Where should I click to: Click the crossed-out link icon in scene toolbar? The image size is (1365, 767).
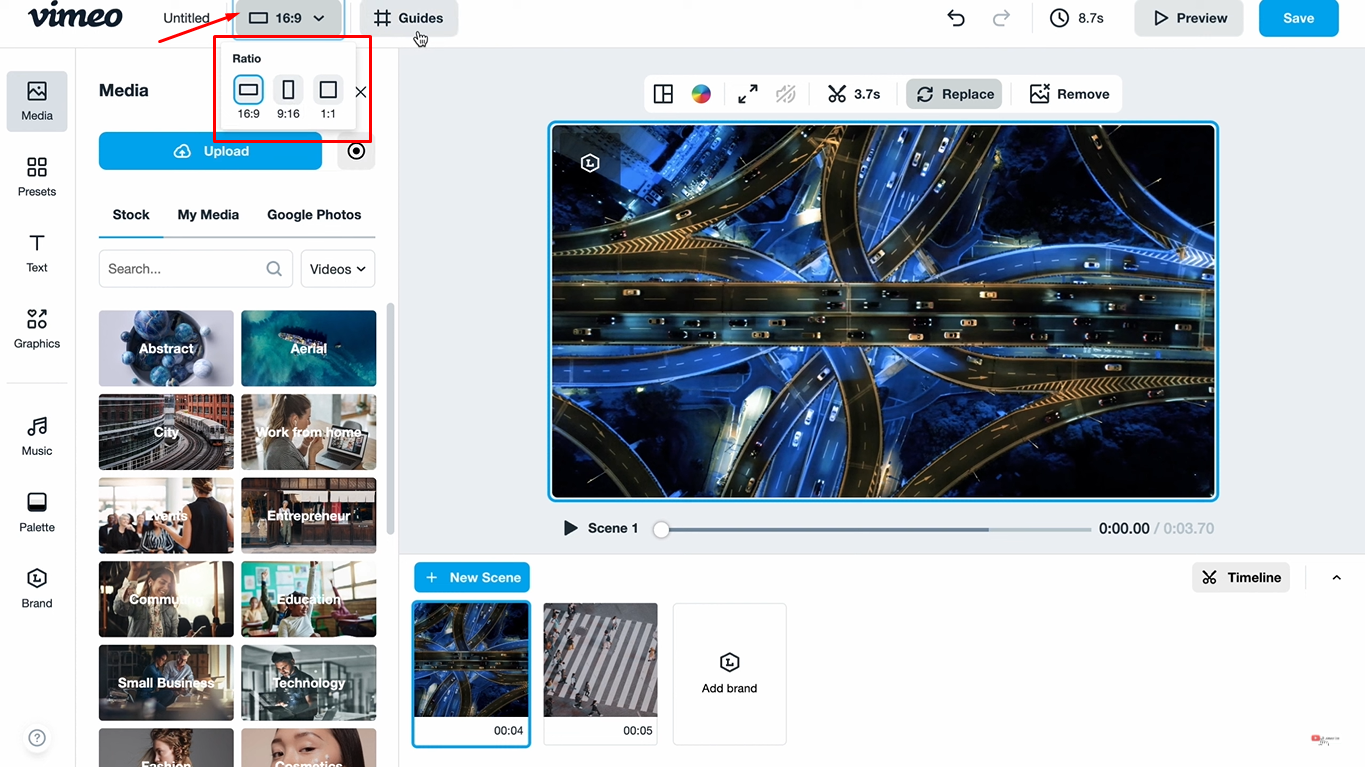coord(786,94)
